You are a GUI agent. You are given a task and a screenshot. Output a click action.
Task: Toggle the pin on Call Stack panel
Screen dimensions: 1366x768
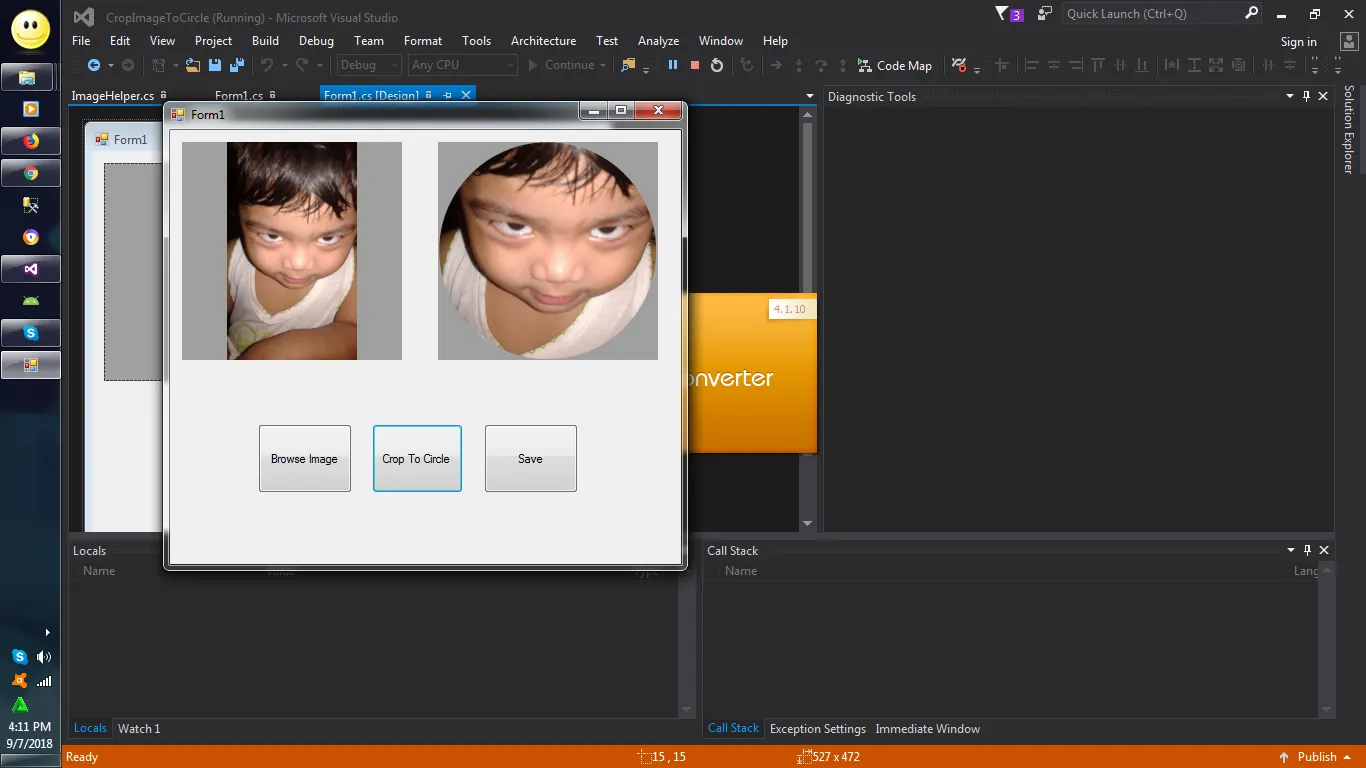pos(1306,551)
